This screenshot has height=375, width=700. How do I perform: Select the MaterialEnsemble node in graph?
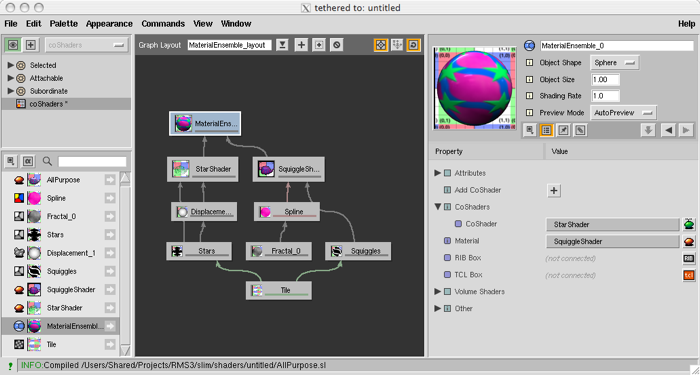(x=205, y=124)
